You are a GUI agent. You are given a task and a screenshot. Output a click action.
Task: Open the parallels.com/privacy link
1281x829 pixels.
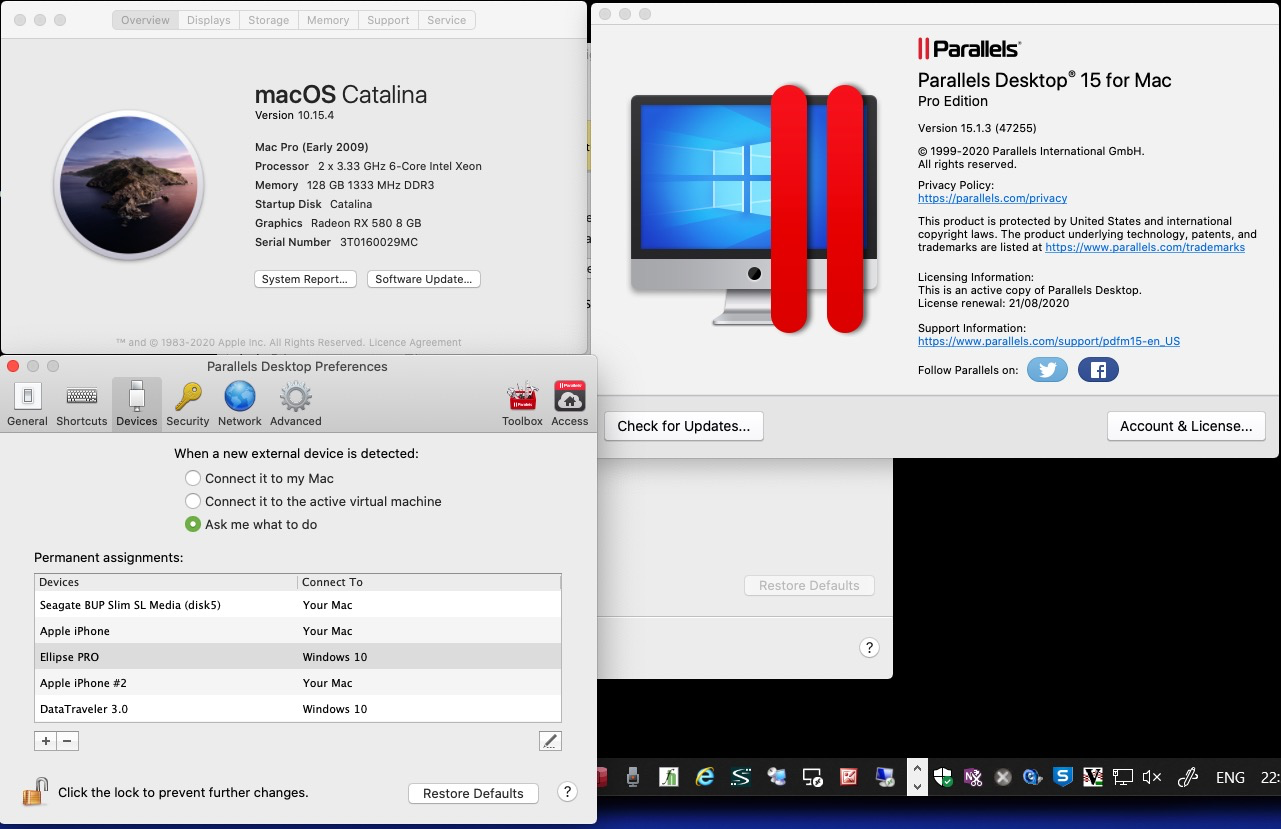[992, 198]
